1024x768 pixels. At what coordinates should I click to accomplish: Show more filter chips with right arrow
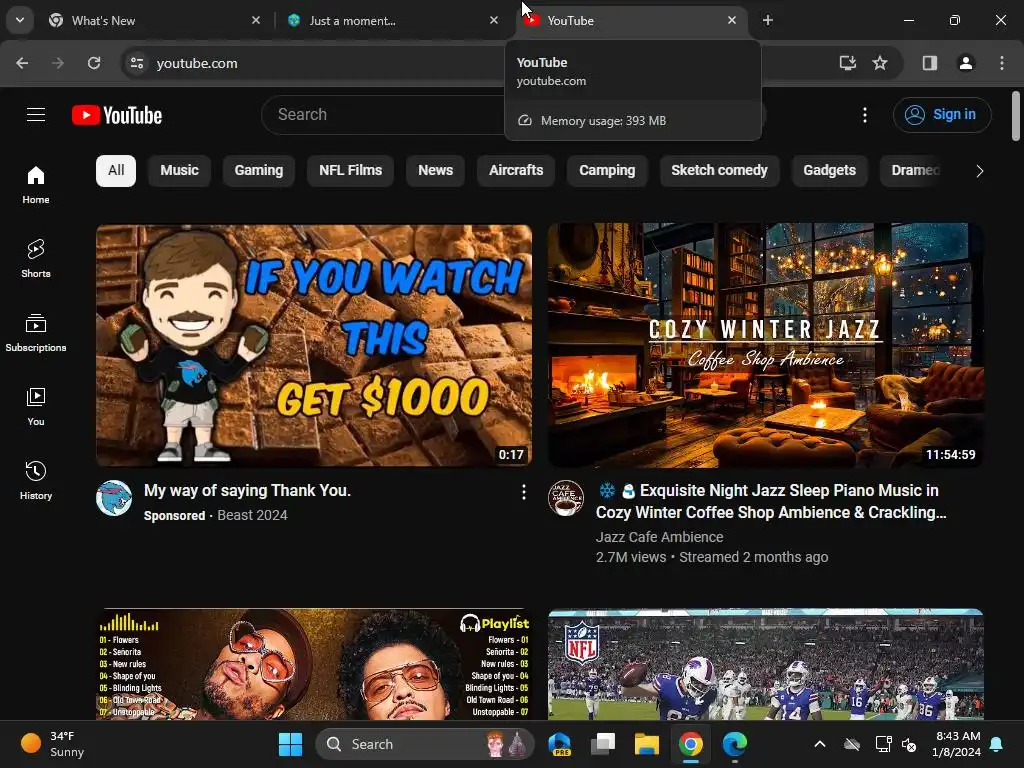coord(979,171)
